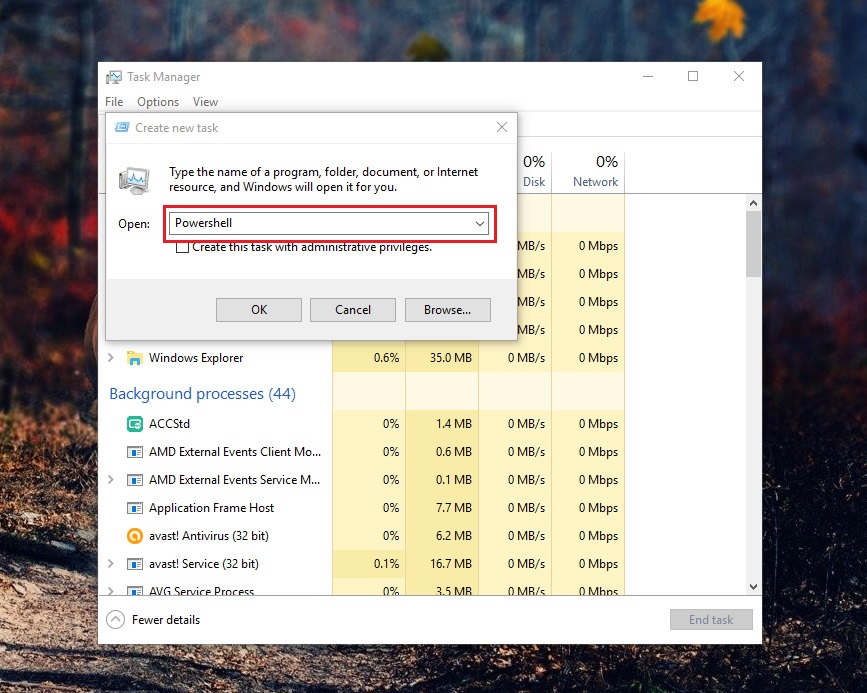
Task: Click the avast! Antivirus orange icon
Action: [135, 536]
